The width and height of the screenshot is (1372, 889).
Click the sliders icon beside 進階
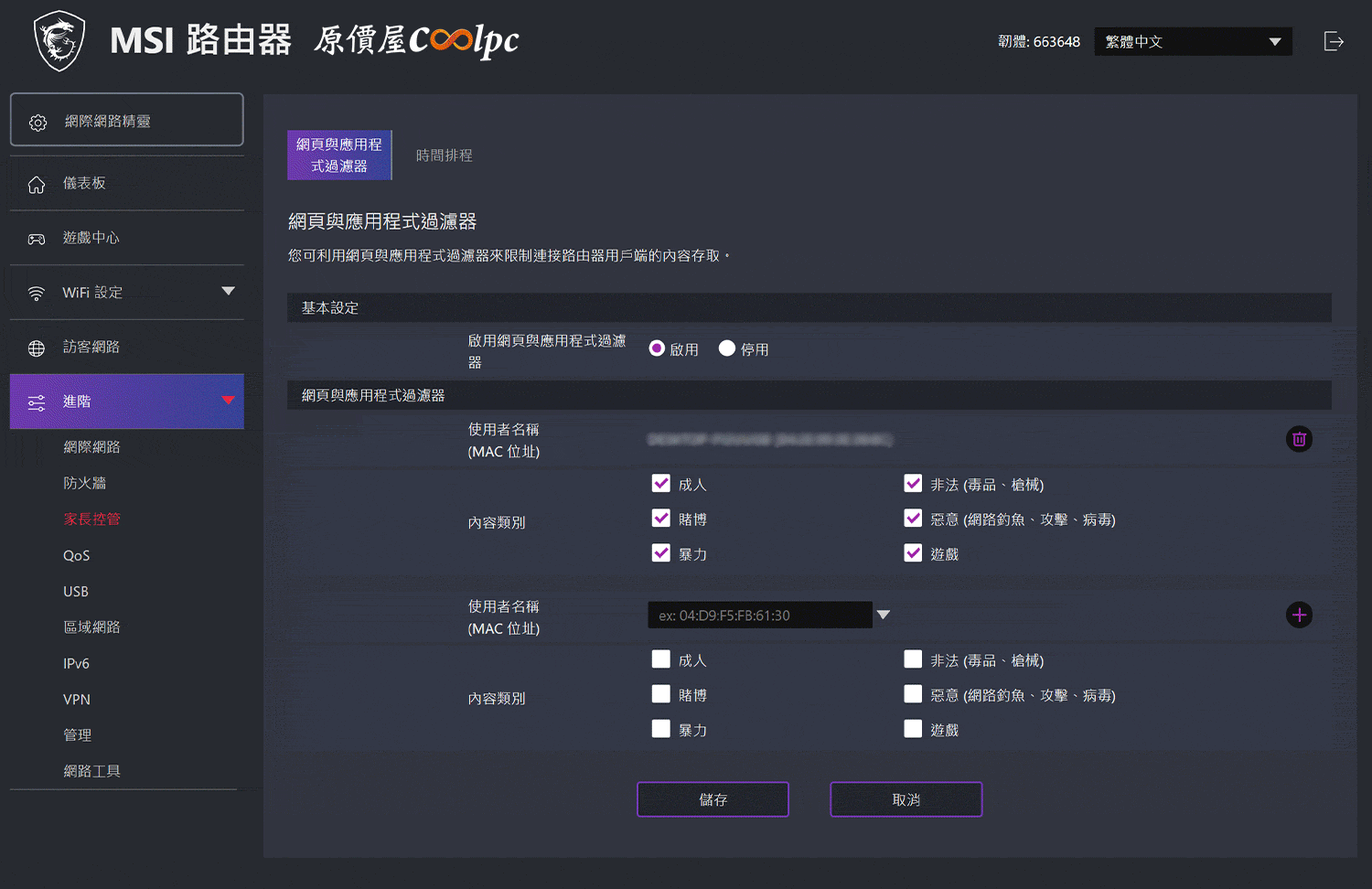37,402
